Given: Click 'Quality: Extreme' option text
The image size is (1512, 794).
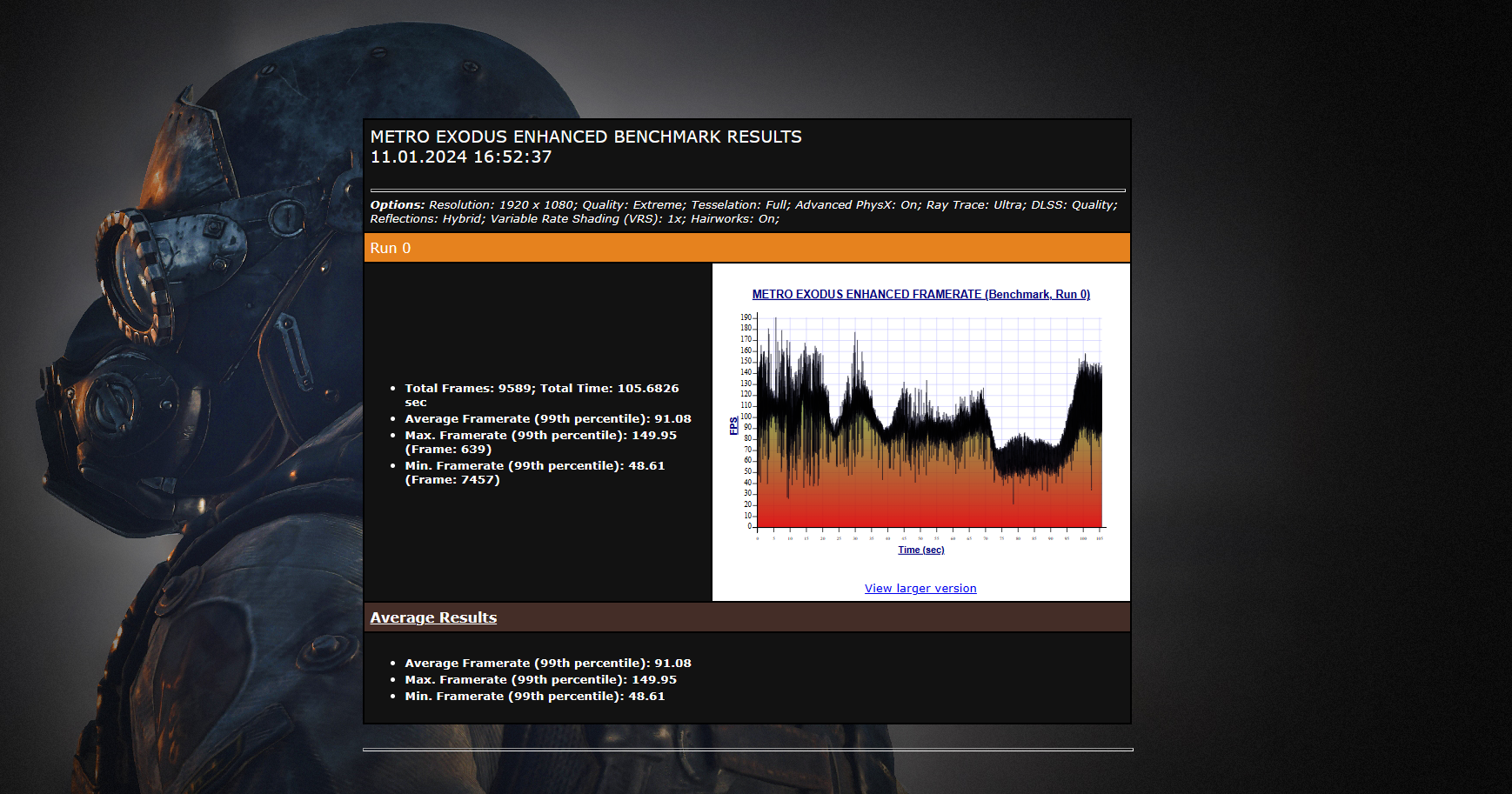Looking at the screenshot, I should 634,205.
